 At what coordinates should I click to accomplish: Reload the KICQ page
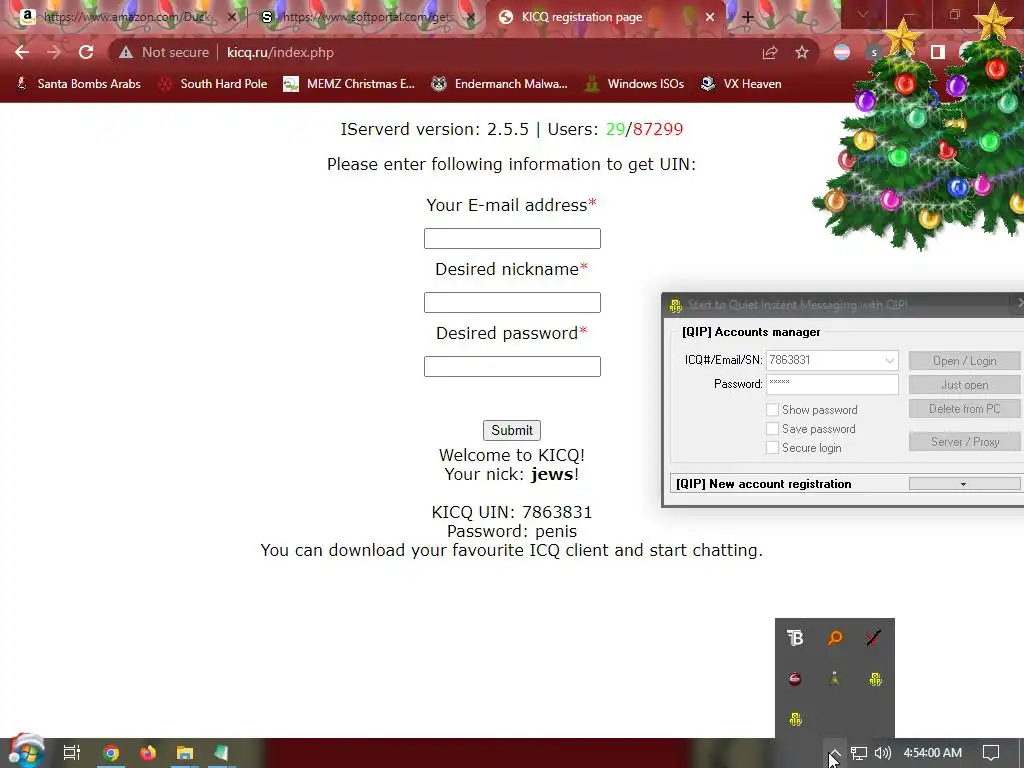tap(86, 52)
